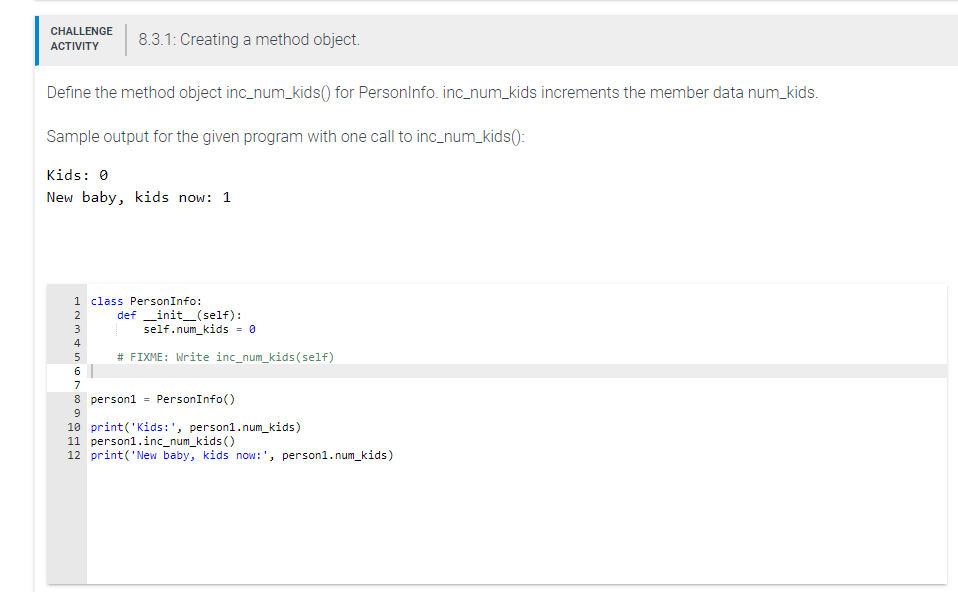Click the 'person1.inc_num_kids()' line
The image size is (958, 592).
163,441
